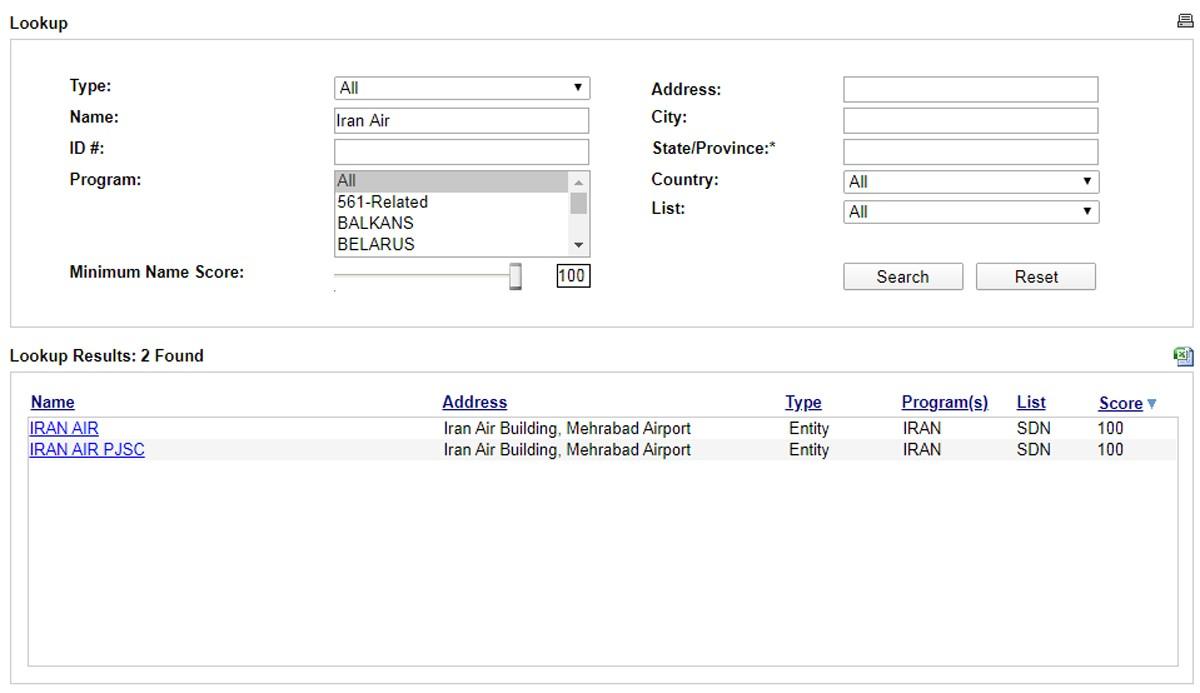
Task: Open the IRAN AIR PJSC entity link
Action: coord(87,450)
